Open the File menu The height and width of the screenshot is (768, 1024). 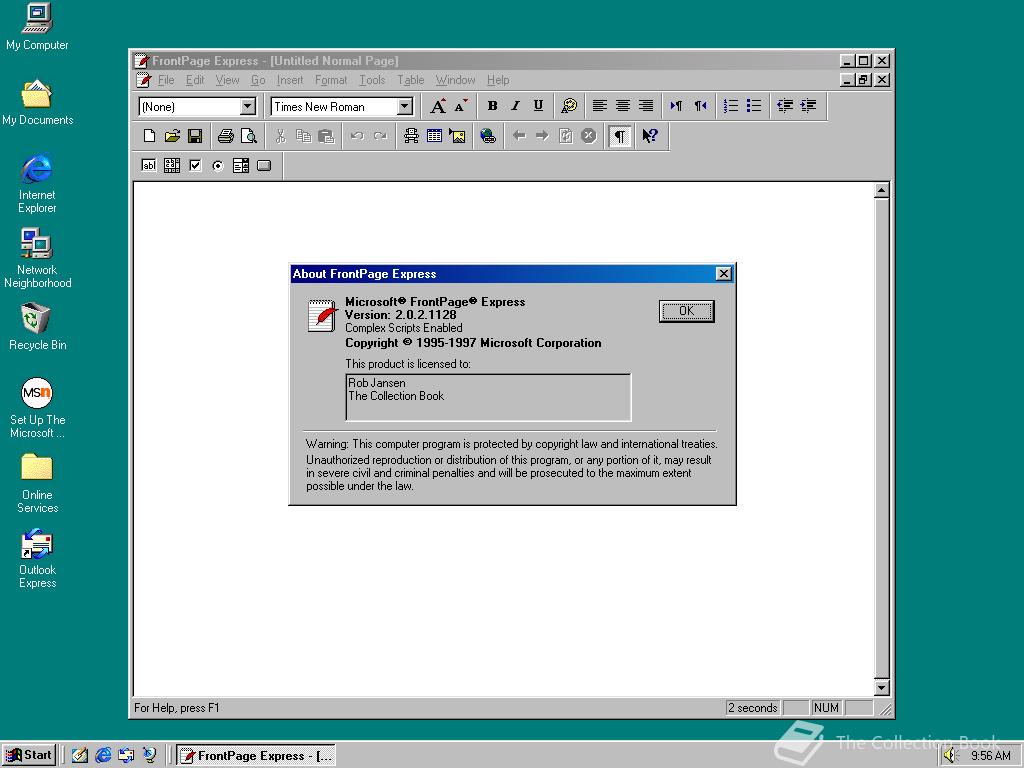tap(166, 80)
